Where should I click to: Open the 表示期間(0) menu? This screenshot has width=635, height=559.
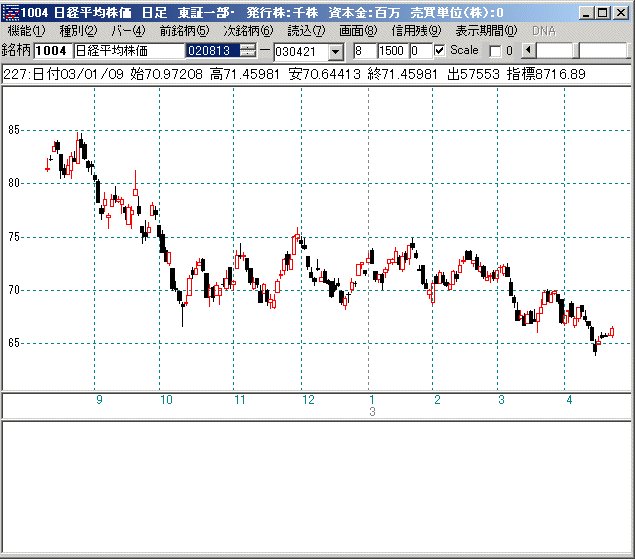tap(486, 31)
